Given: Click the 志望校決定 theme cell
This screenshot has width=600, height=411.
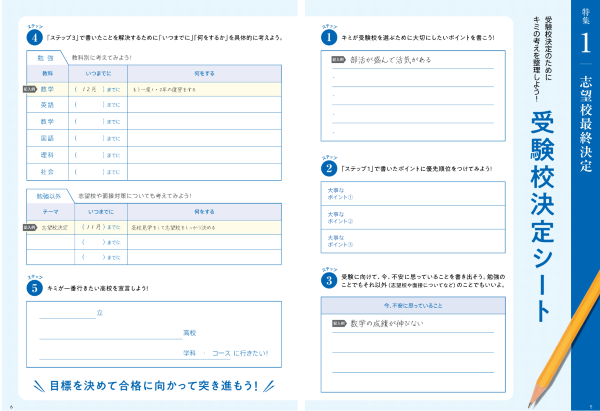Looking at the screenshot, I should (46, 228).
